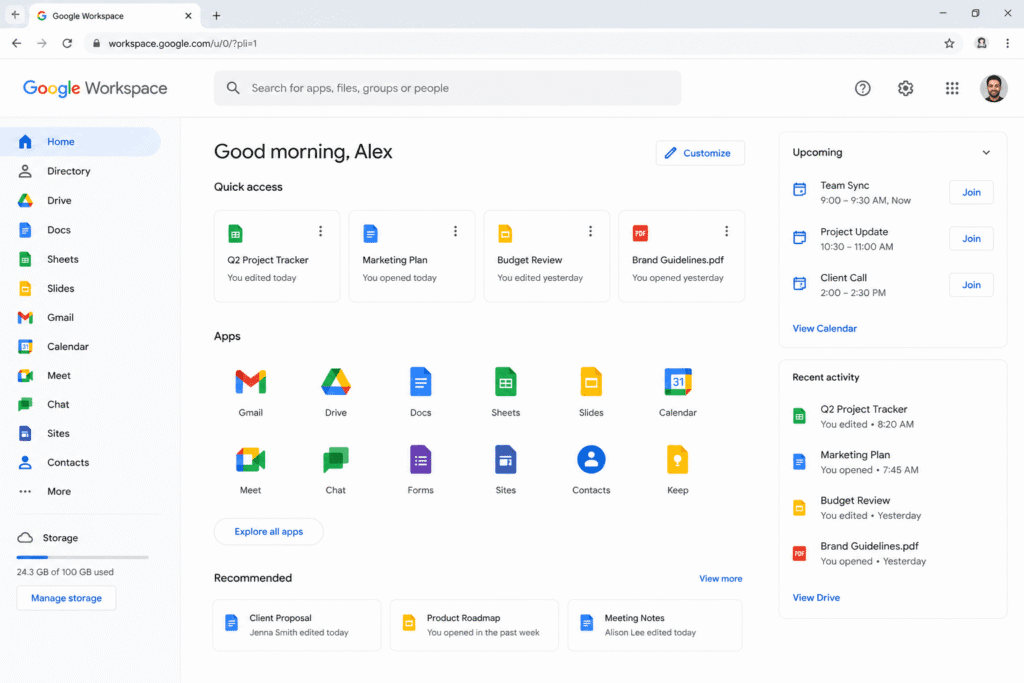The height and width of the screenshot is (683, 1024).
Task: Open the tab search arrow in Chrome
Action: (x=15, y=14)
